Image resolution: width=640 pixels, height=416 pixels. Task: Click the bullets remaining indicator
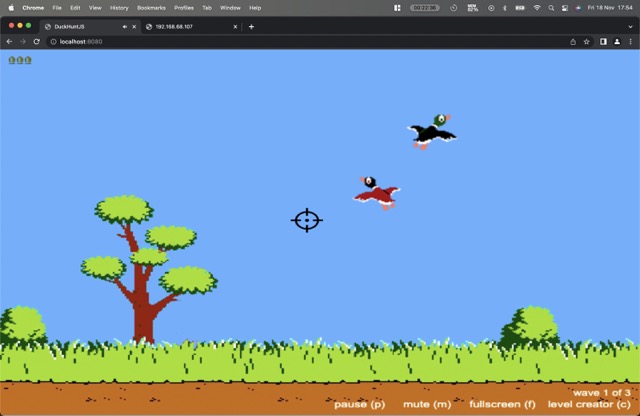[x=20, y=60]
